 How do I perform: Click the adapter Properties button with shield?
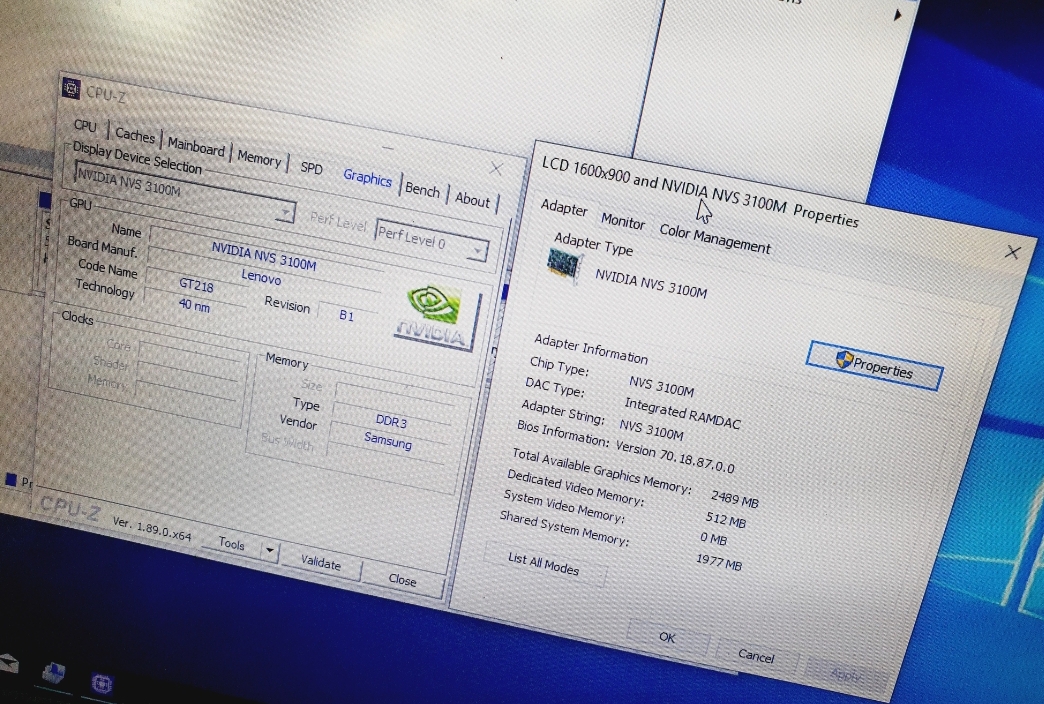point(874,366)
